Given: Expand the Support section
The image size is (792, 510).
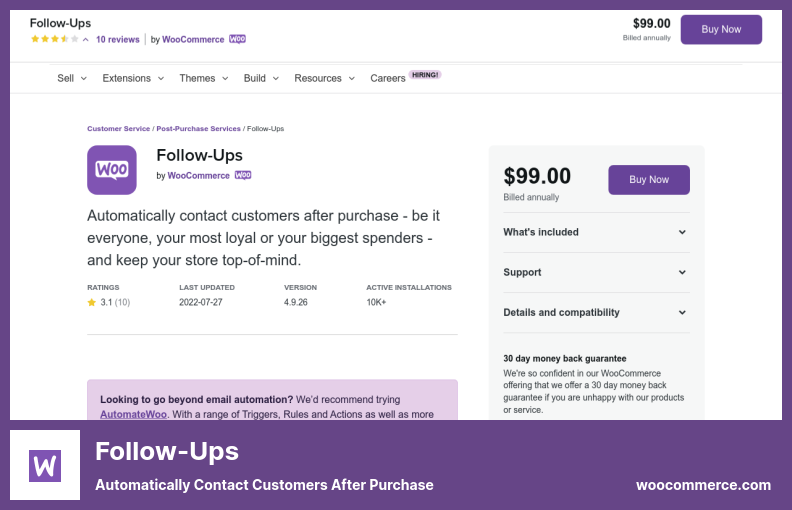Looking at the screenshot, I should coord(596,272).
